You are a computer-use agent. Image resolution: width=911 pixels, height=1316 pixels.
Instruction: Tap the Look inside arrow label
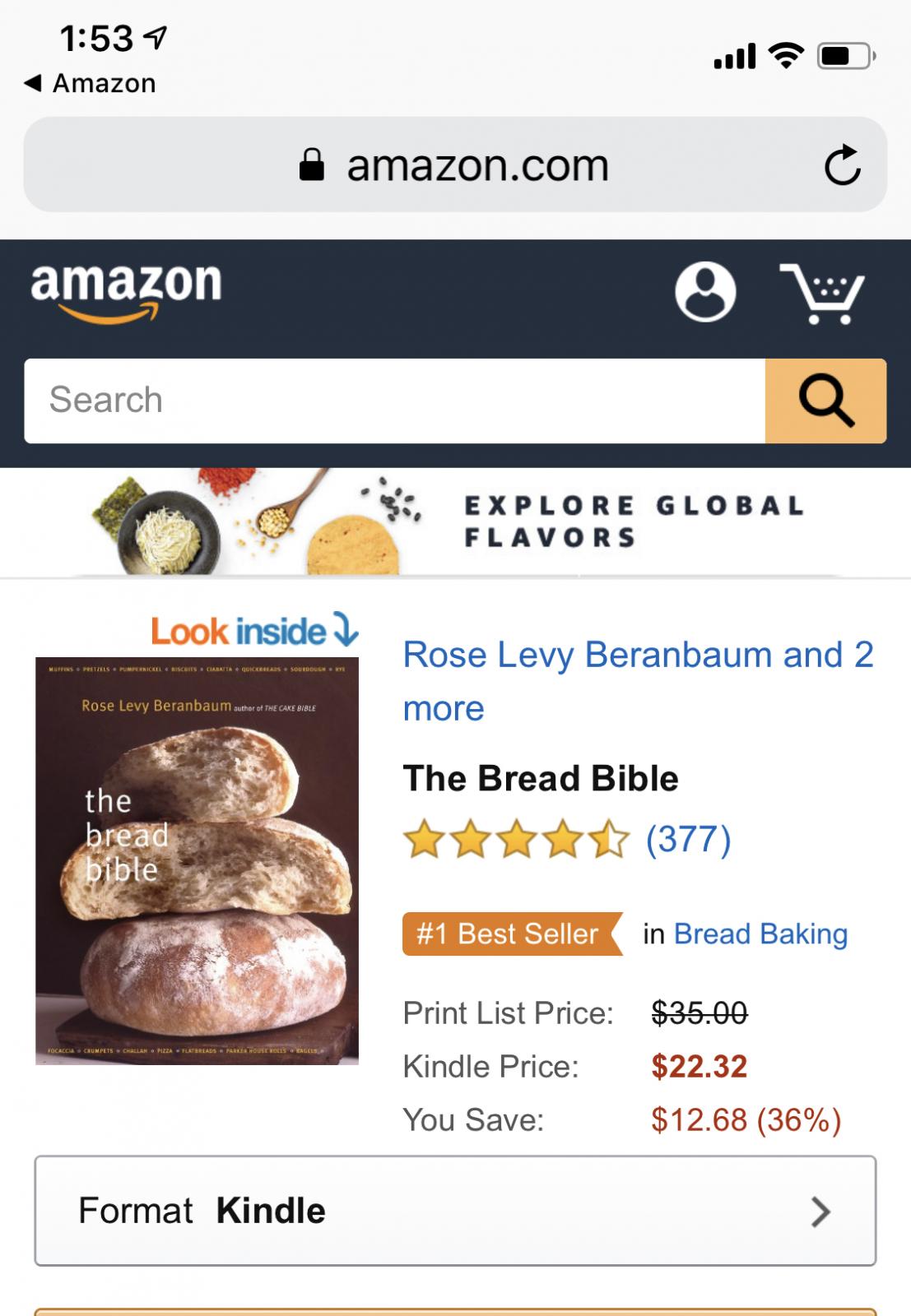pos(254,631)
